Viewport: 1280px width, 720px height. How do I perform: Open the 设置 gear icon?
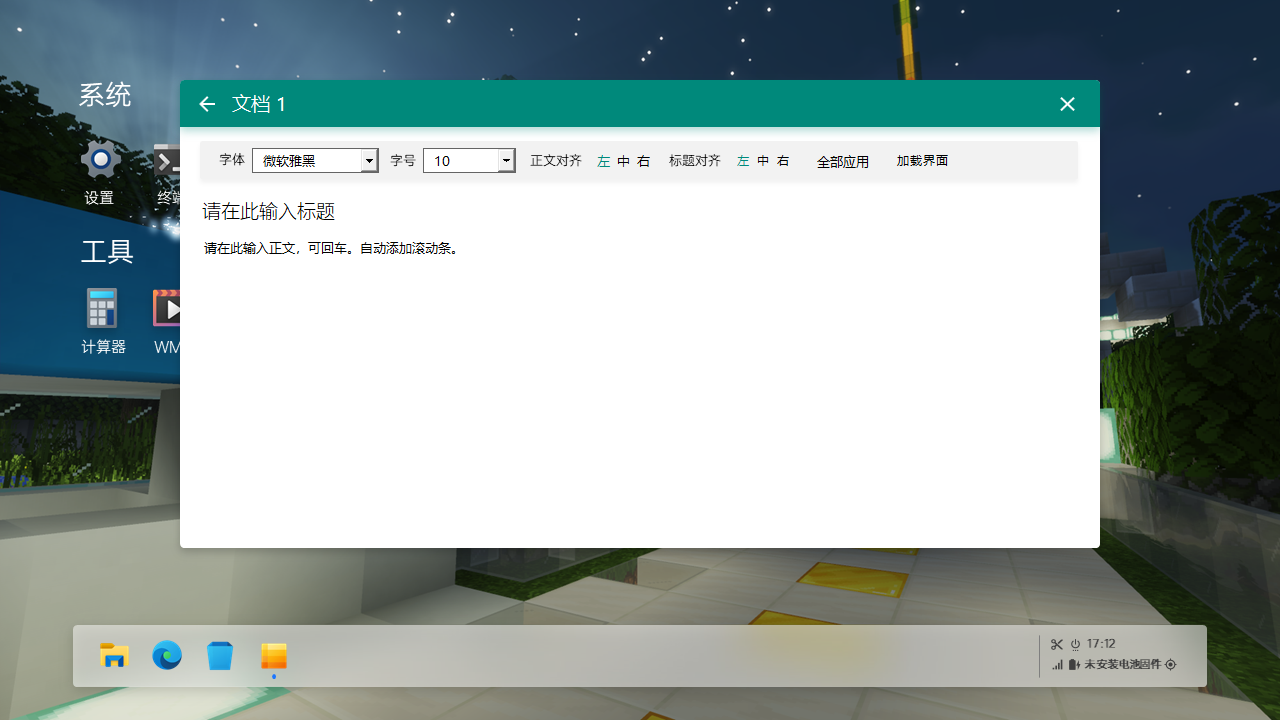[100, 160]
